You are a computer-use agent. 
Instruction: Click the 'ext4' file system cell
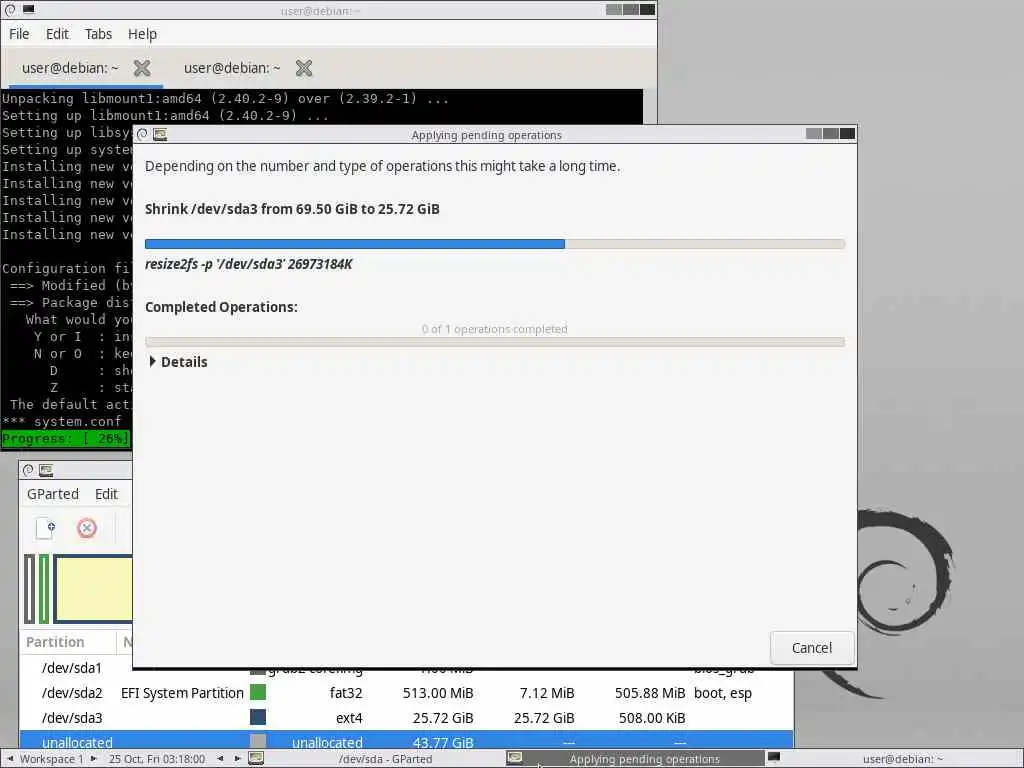point(349,718)
